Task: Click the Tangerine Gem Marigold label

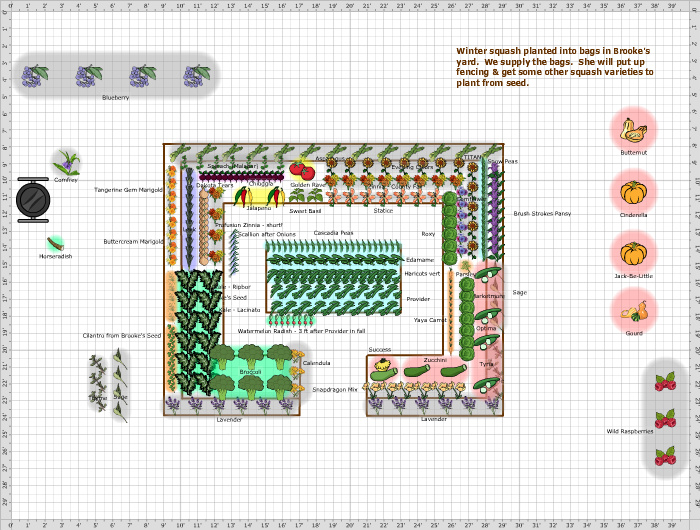Action: (129, 190)
